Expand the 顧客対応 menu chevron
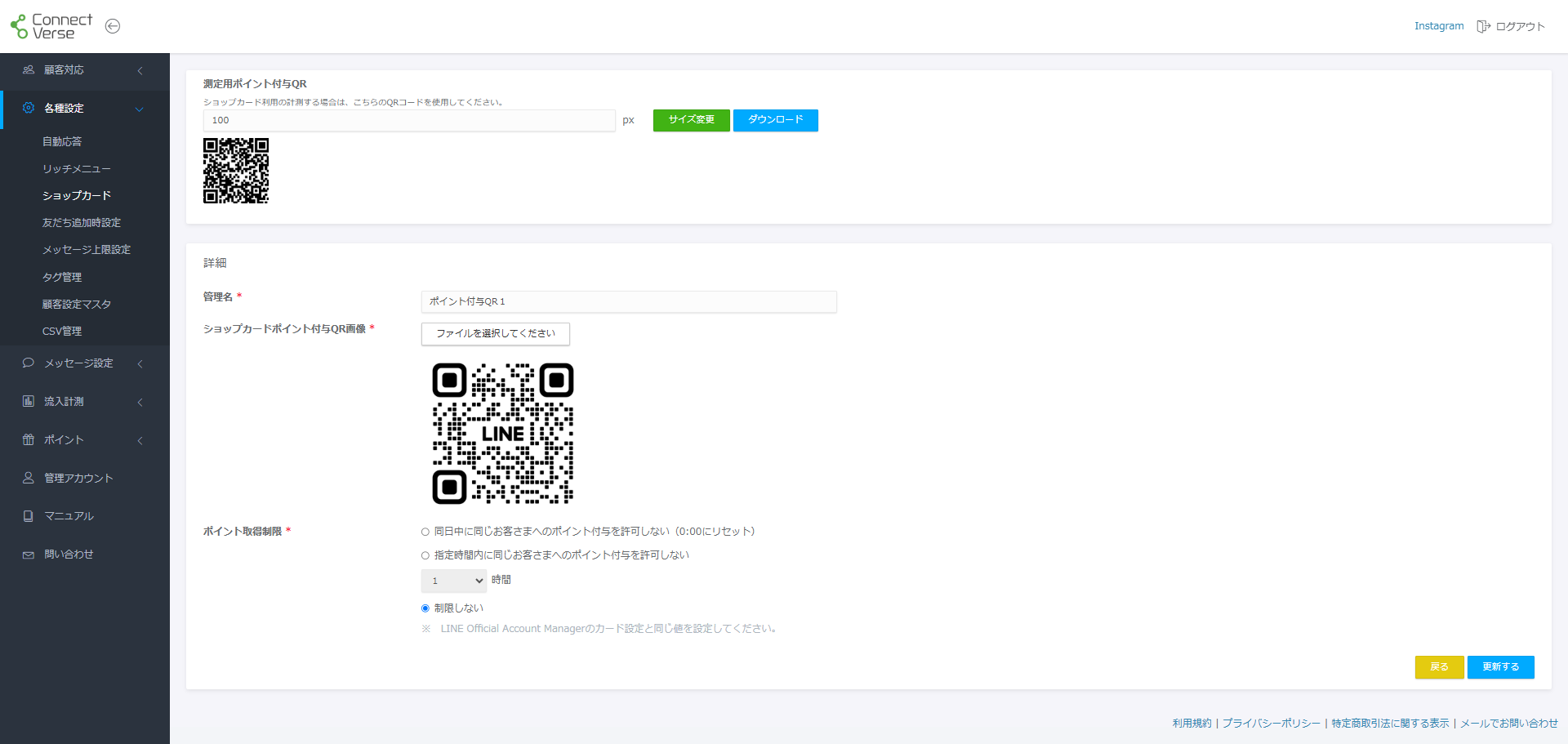Viewport: 1568px width, 744px height. click(x=140, y=70)
